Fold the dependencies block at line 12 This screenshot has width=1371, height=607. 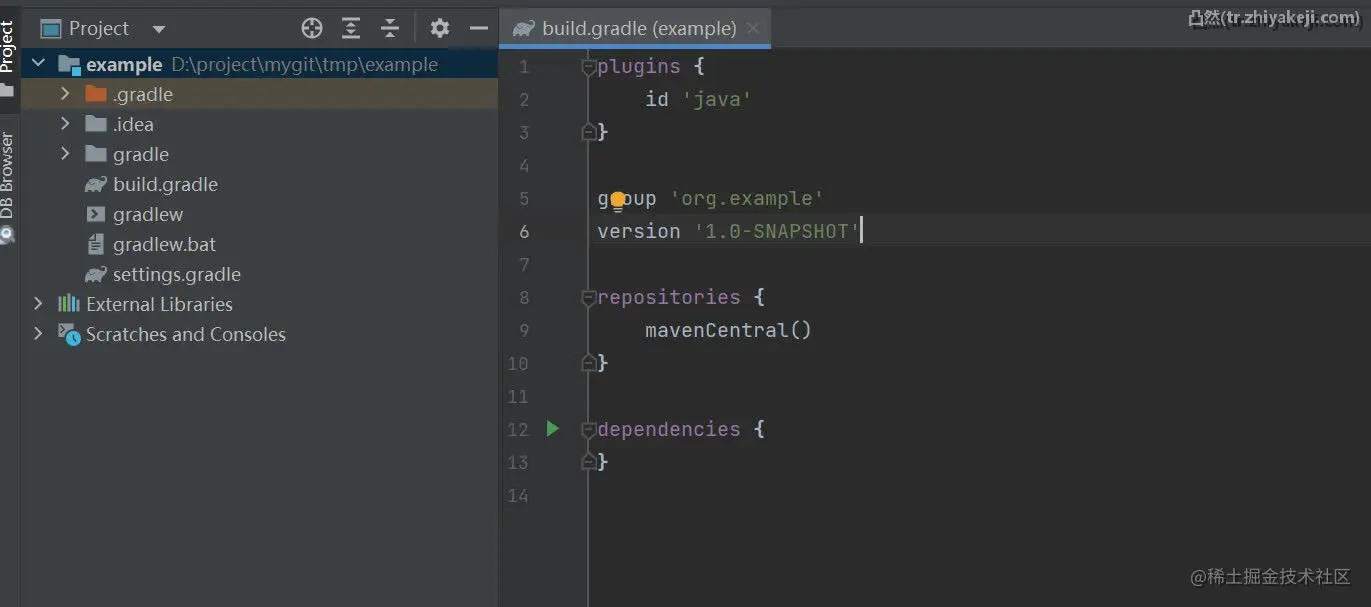pyautogui.click(x=589, y=430)
